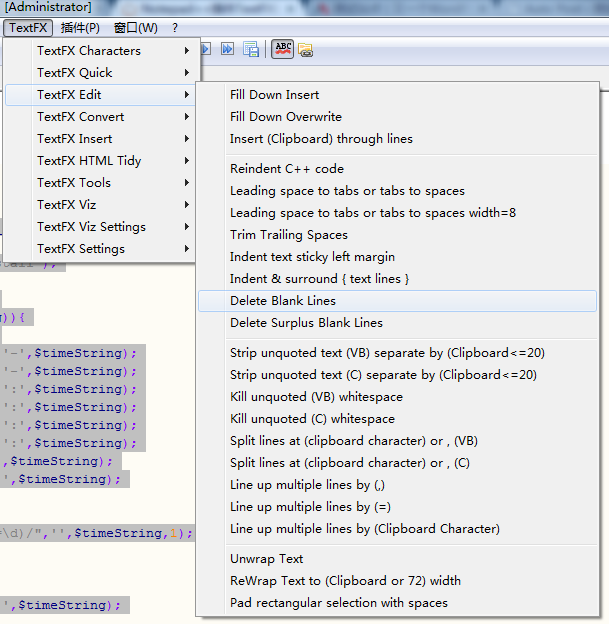Open the TextFX menu in menu bar
Screen dimensions: 609x624
(28, 28)
